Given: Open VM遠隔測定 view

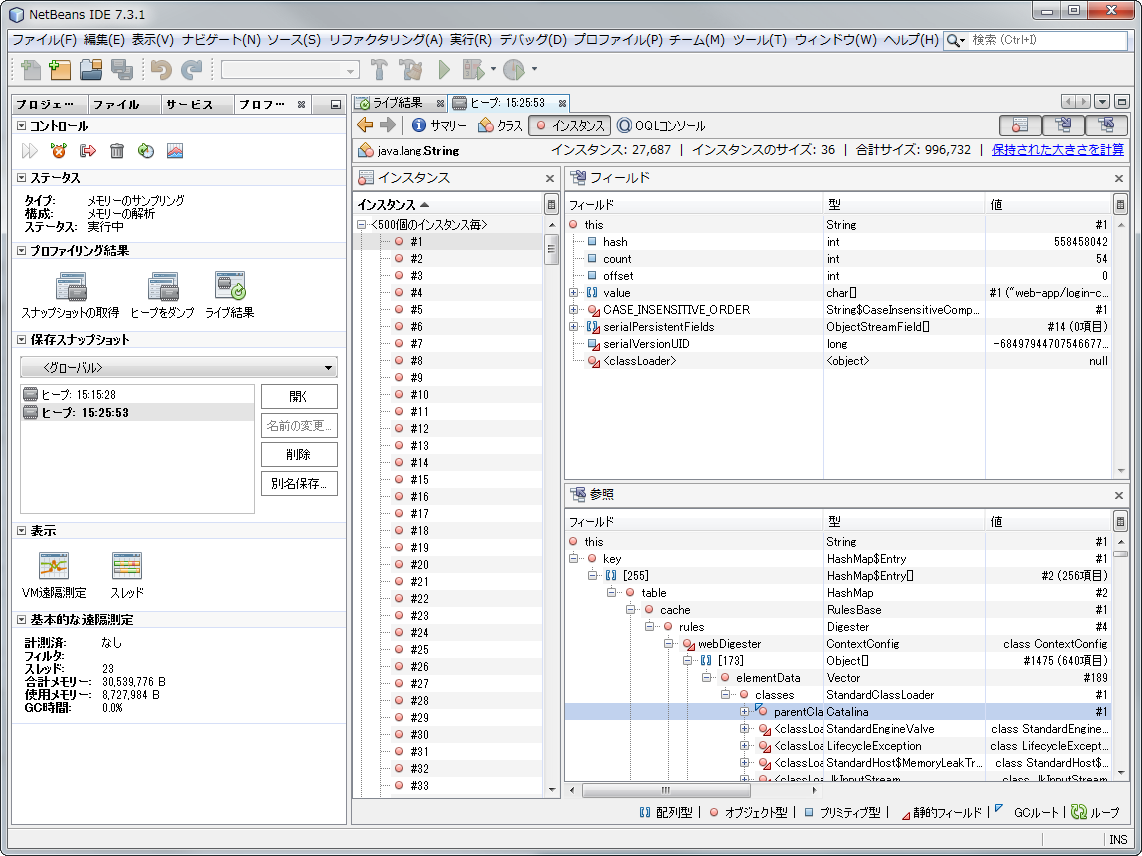Looking at the screenshot, I should coord(54,576).
